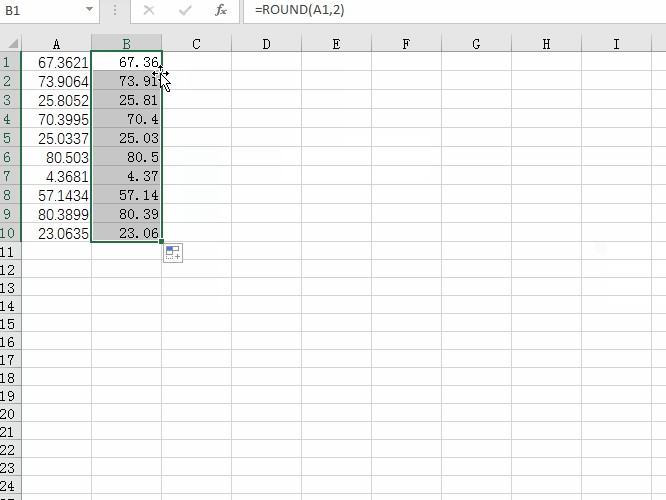
Task: Click the Cancel X icon in formula bar
Action: coord(149,10)
